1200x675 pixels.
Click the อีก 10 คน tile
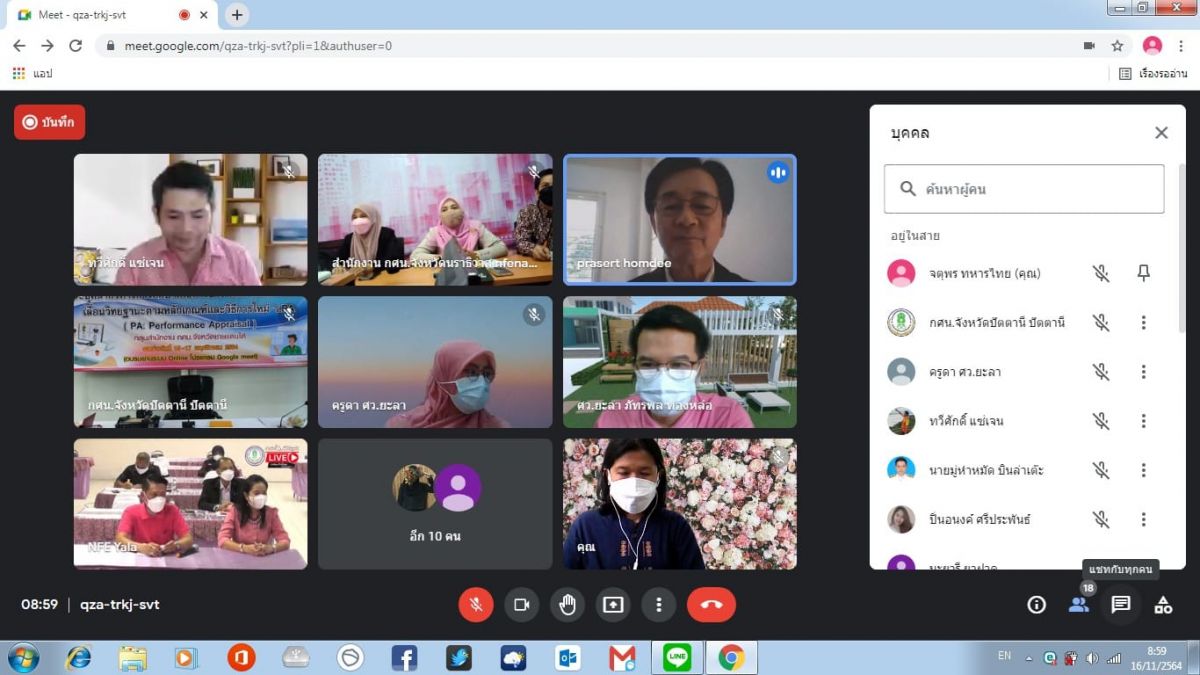(x=435, y=504)
